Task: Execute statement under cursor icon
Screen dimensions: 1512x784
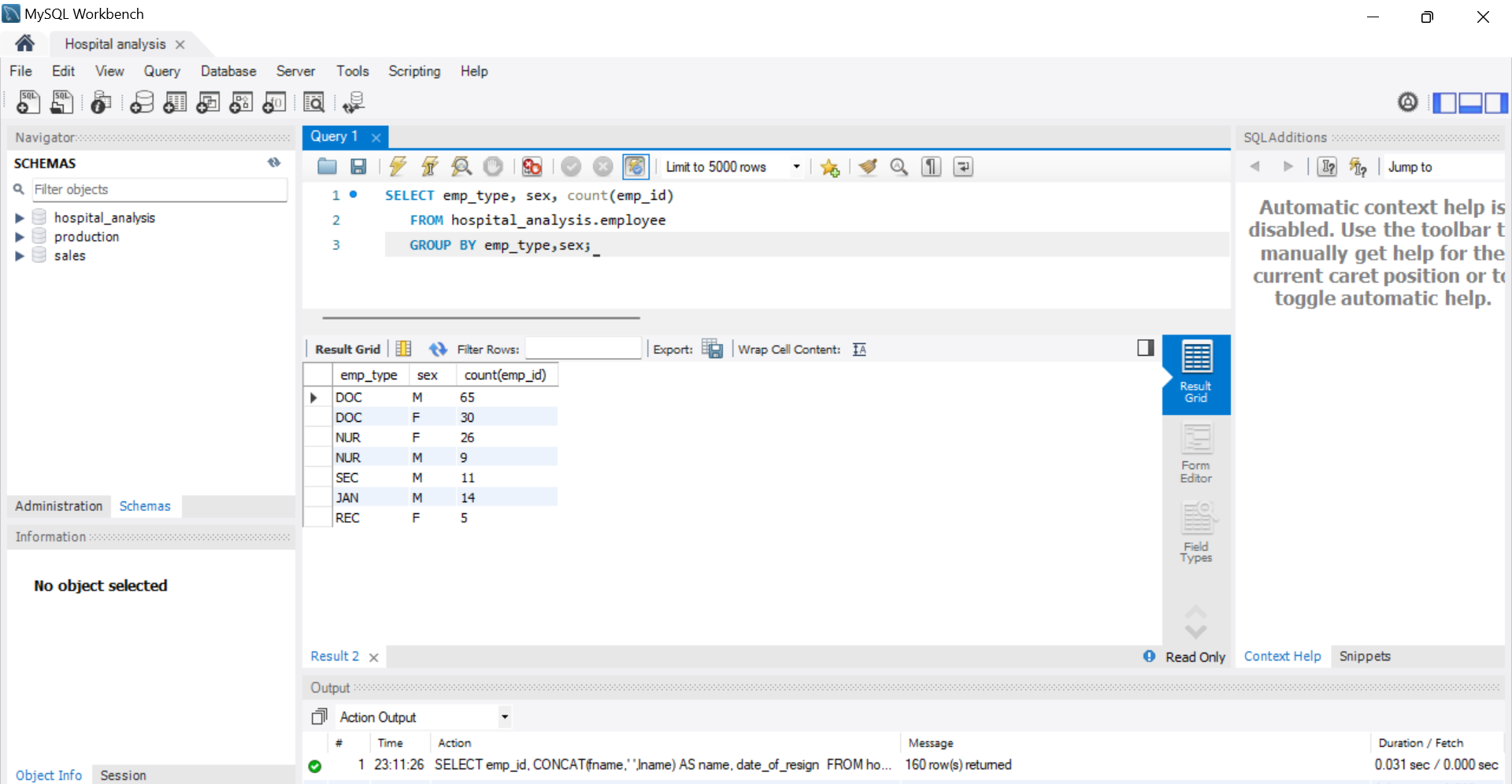Action: 429,166
